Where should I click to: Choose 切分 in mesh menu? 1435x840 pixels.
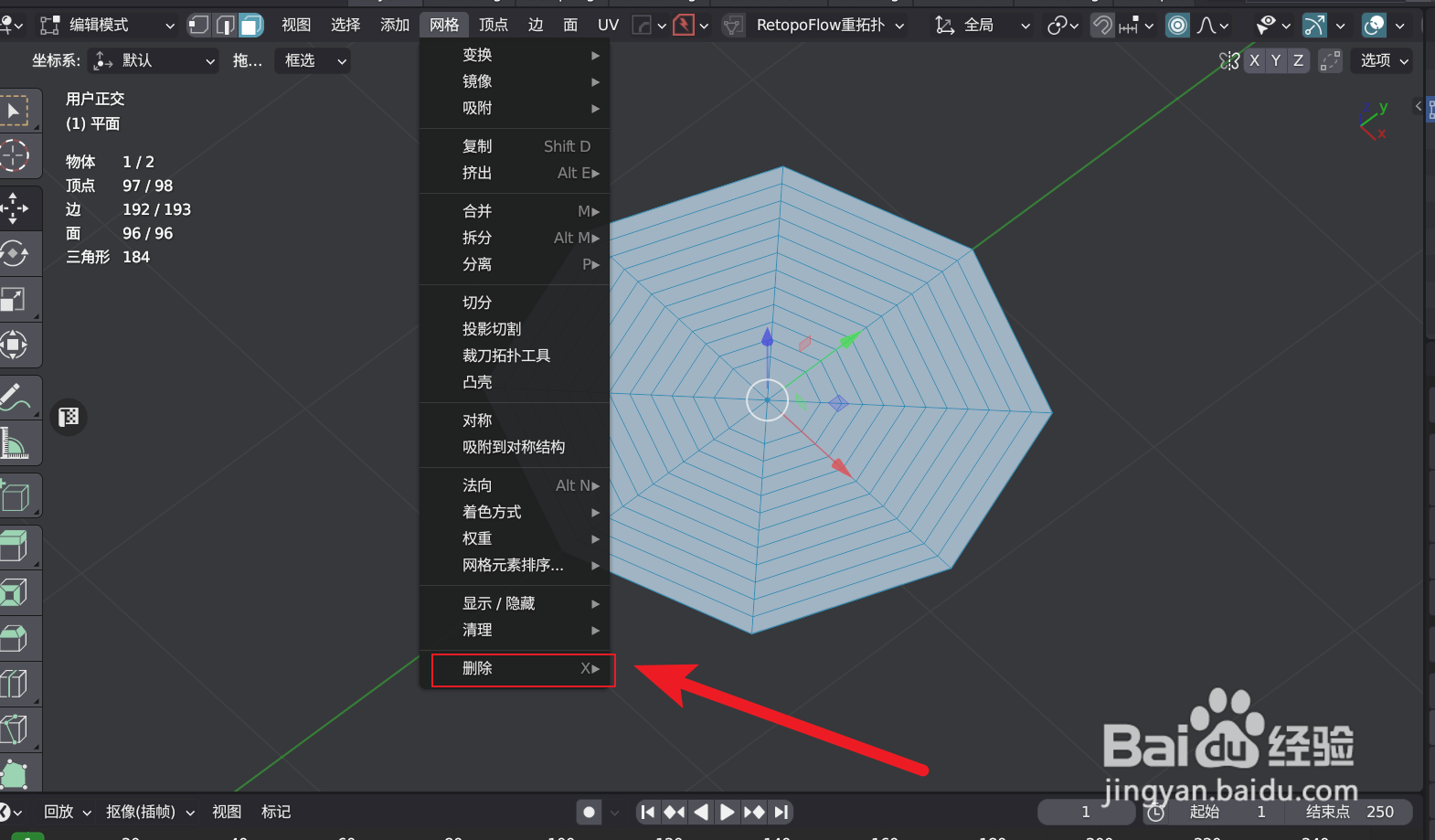515,303
